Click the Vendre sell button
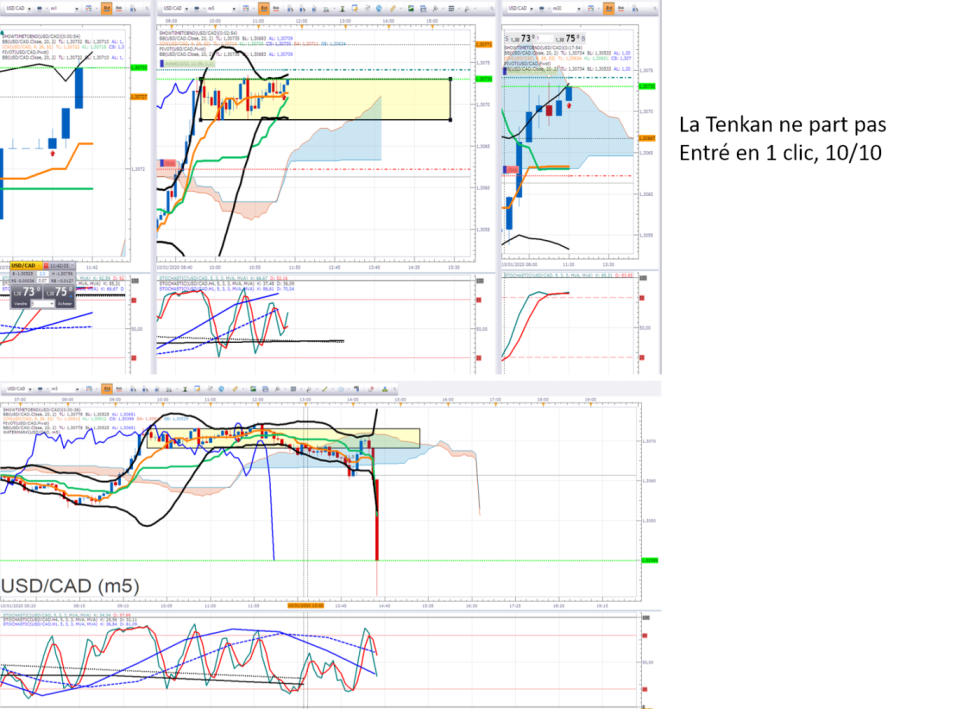This screenshot has width=963, height=709. 21,304
